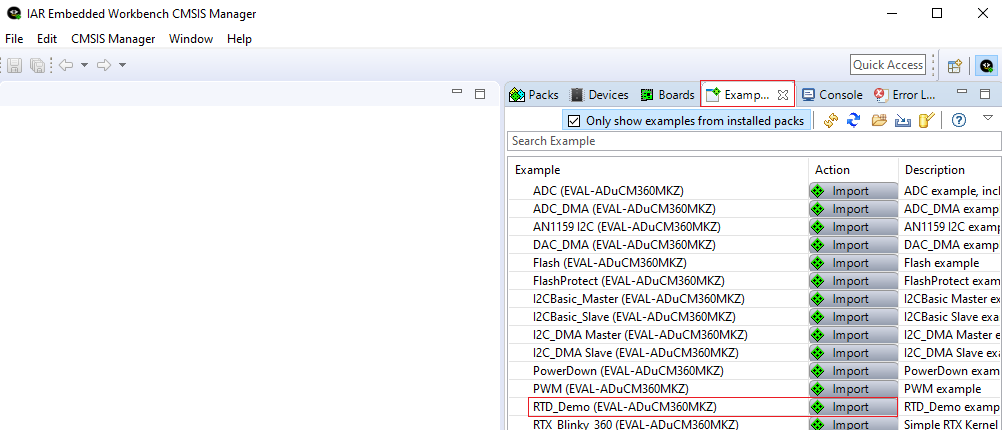The height and width of the screenshot is (430, 1002).
Task: Import the ADC_DMA example
Action: pyautogui.click(x=853, y=209)
